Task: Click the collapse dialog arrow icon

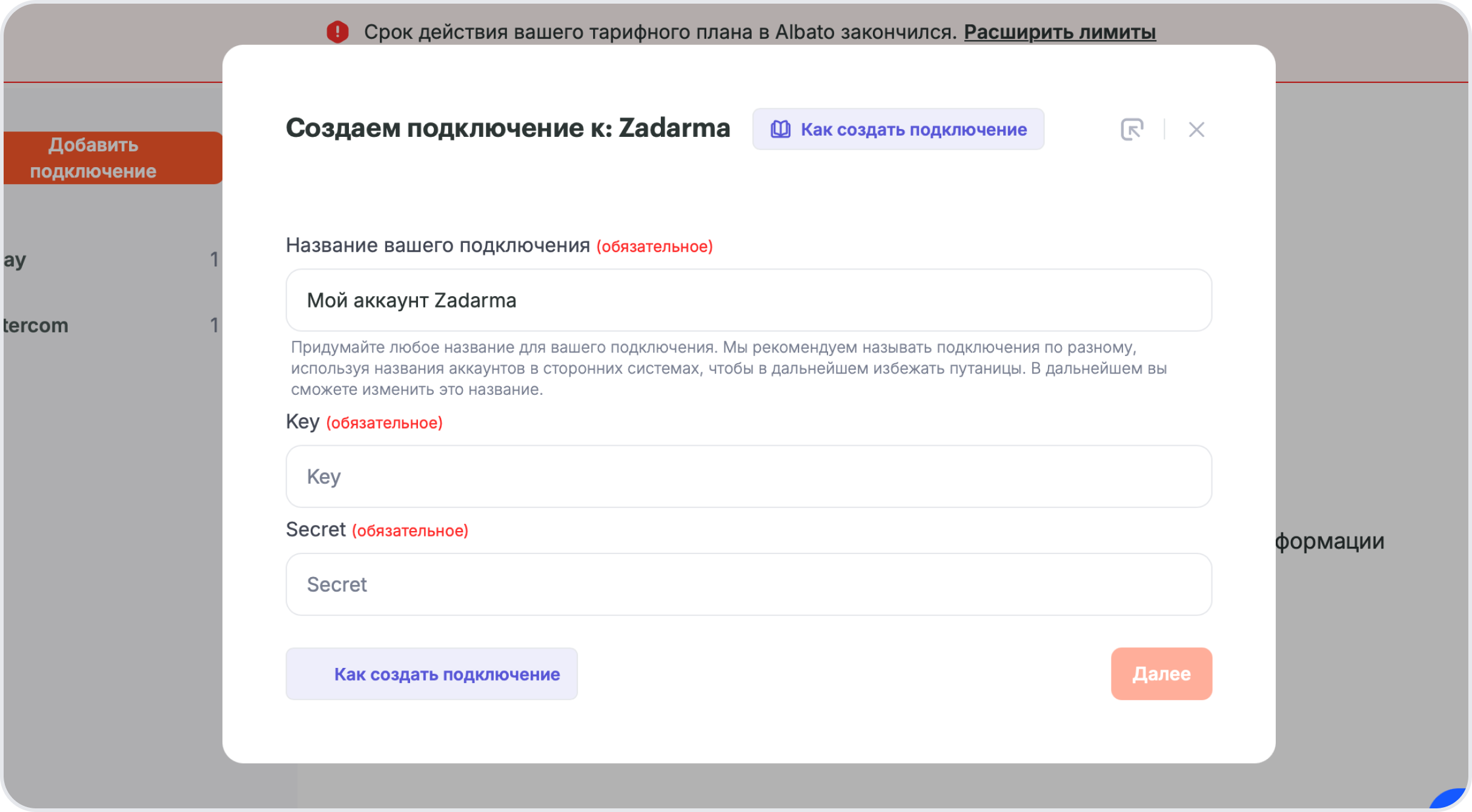Action: [x=1132, y=129]
